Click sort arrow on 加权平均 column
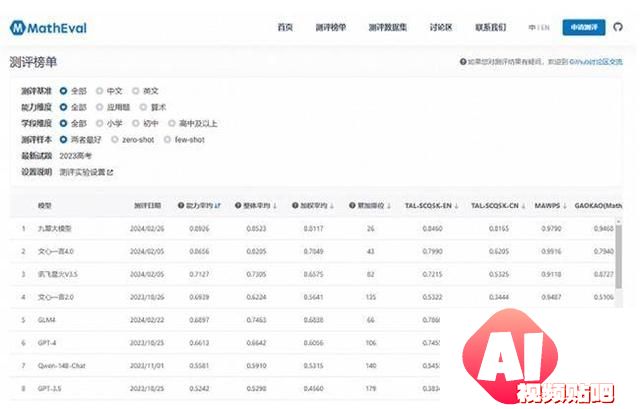 (x=332, y=206)
